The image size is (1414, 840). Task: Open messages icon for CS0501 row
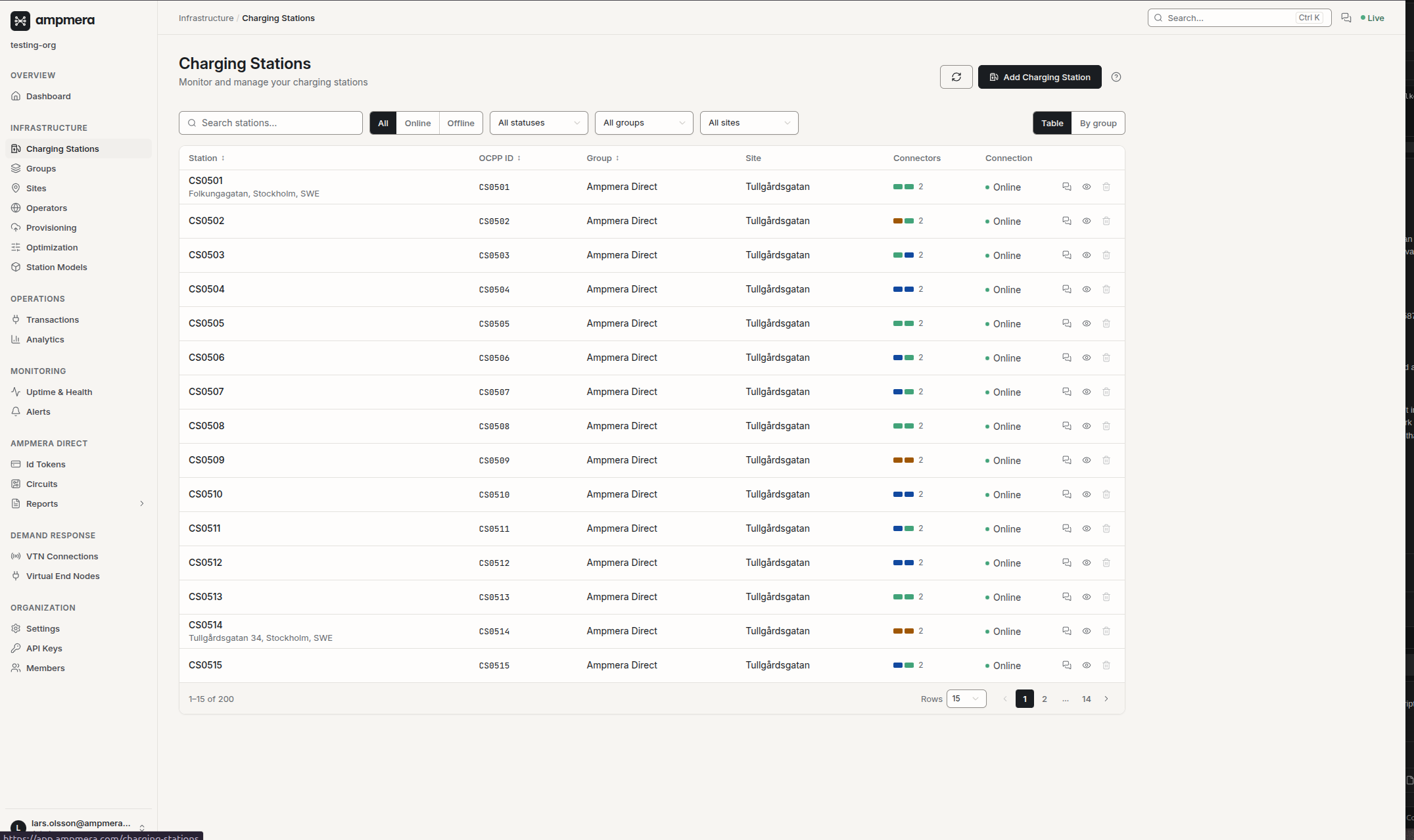point(1066,187)
